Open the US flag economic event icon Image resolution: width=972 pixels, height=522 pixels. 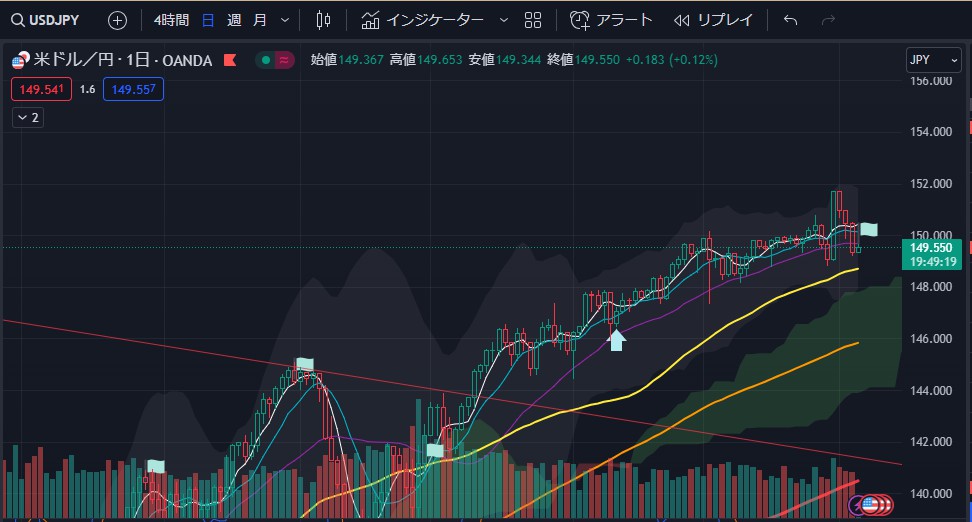(870, 505)
